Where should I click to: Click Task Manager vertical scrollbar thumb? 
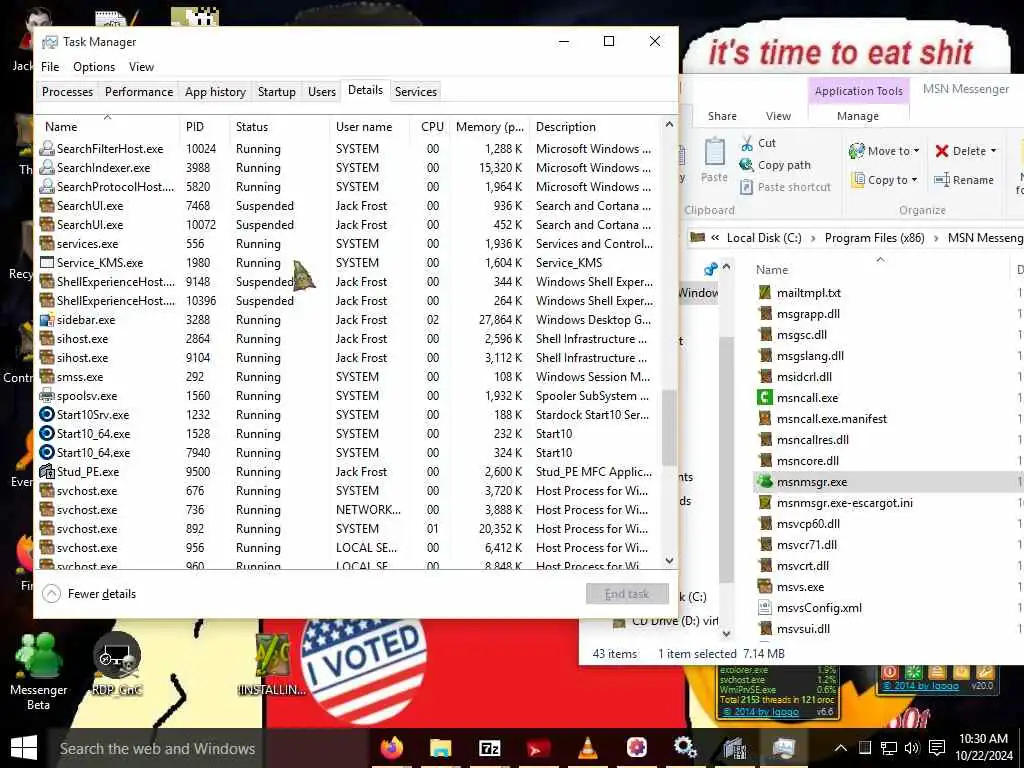pyautogui.click(x=669, y=428)
